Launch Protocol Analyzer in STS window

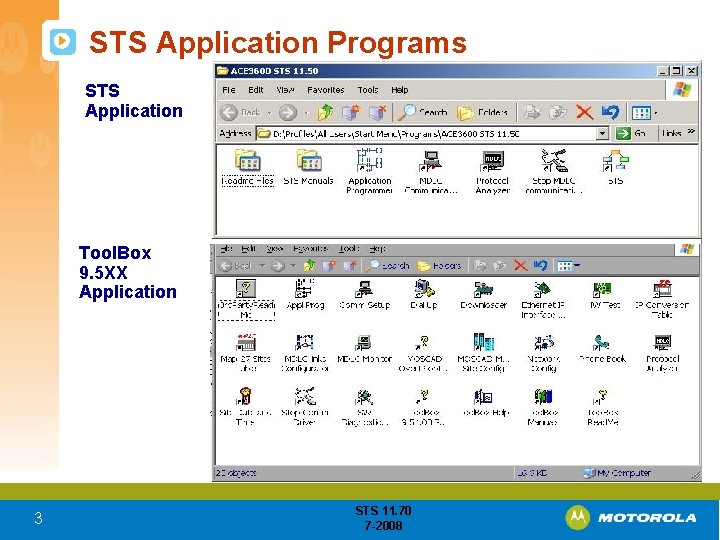pos(493,172)
